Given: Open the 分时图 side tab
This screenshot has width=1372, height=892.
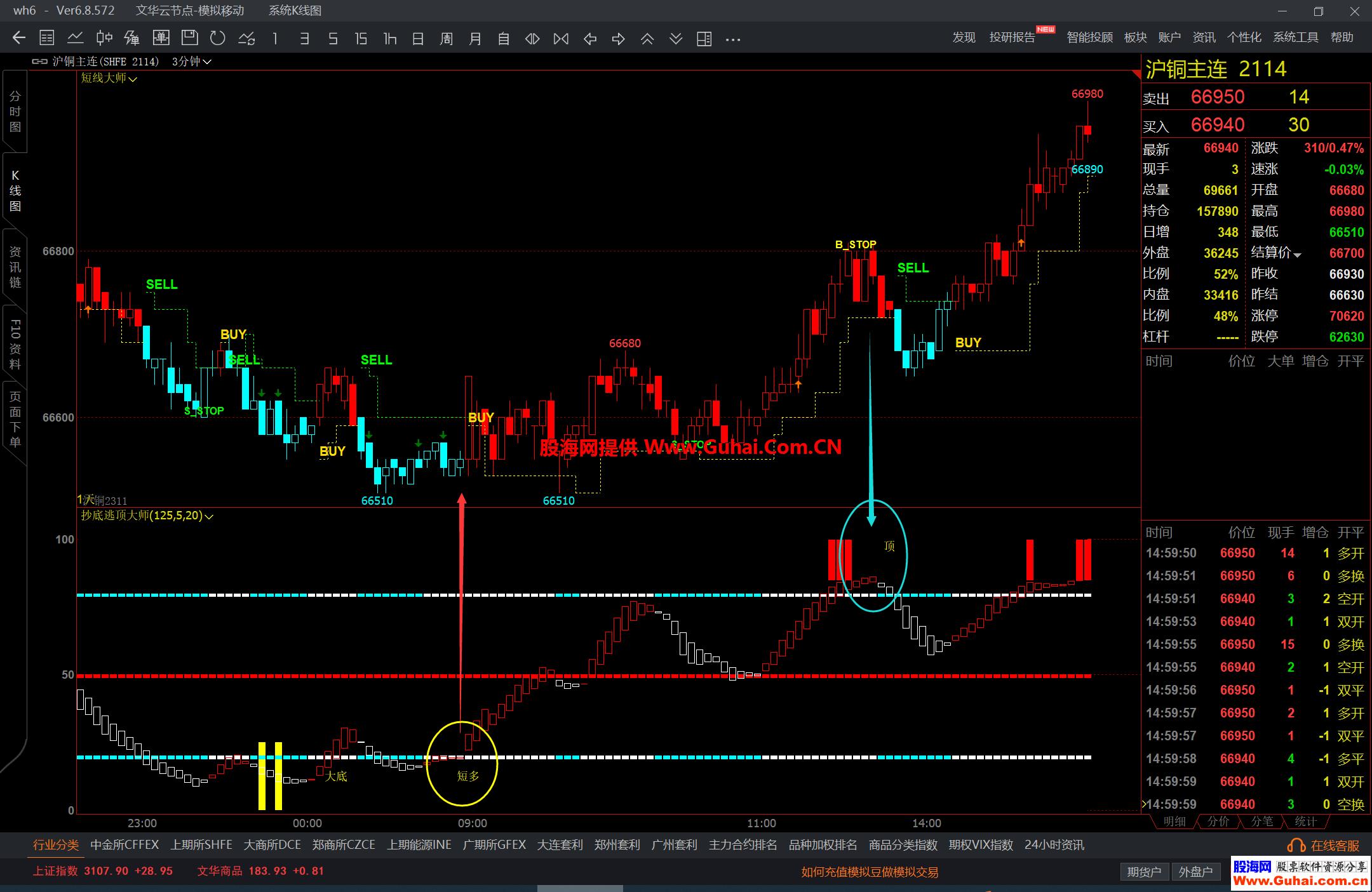Looking at the screenshot, I should point(15,112).
